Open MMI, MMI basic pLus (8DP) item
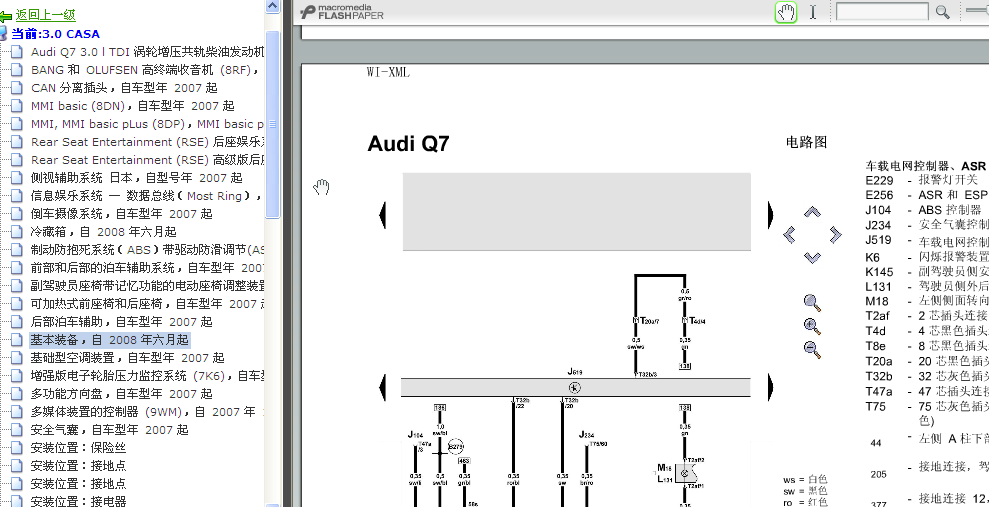This screenshot has height=507, width=989. tap(148, 124)
